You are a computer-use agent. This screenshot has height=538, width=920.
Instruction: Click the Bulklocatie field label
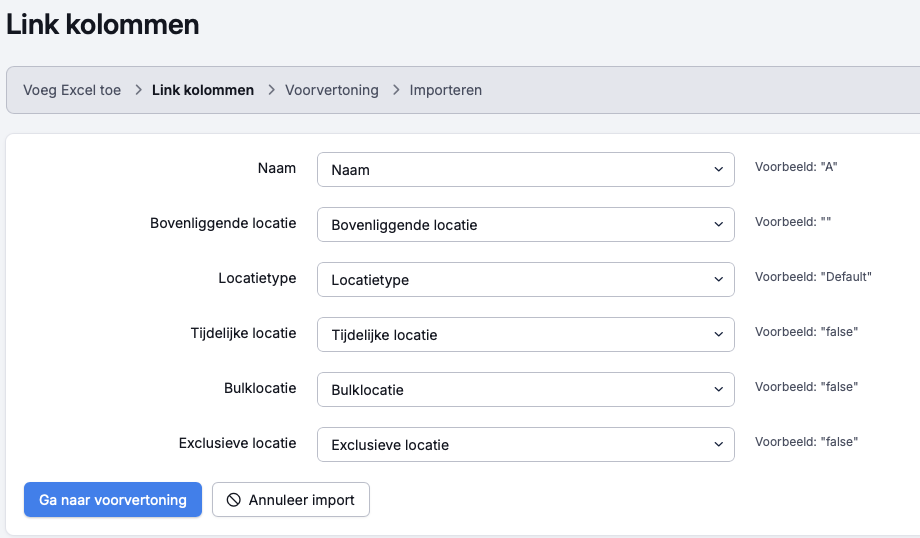click(x=260, y=388)
